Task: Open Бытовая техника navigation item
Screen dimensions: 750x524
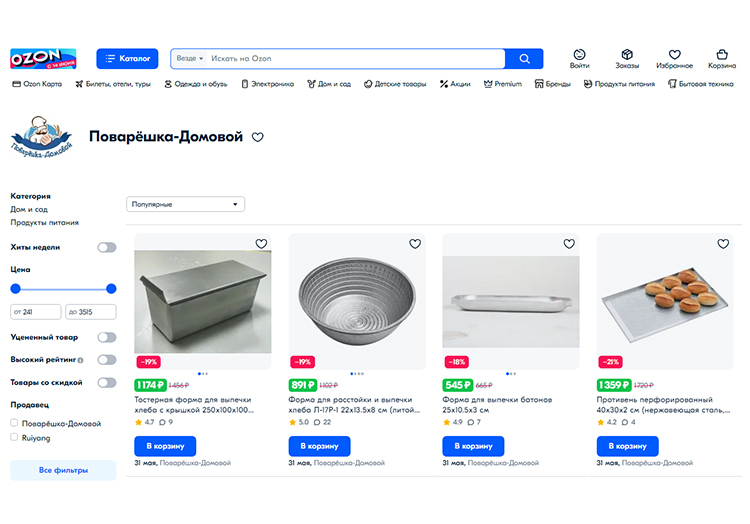Action: pyautogui.click(x=701, y=84)
